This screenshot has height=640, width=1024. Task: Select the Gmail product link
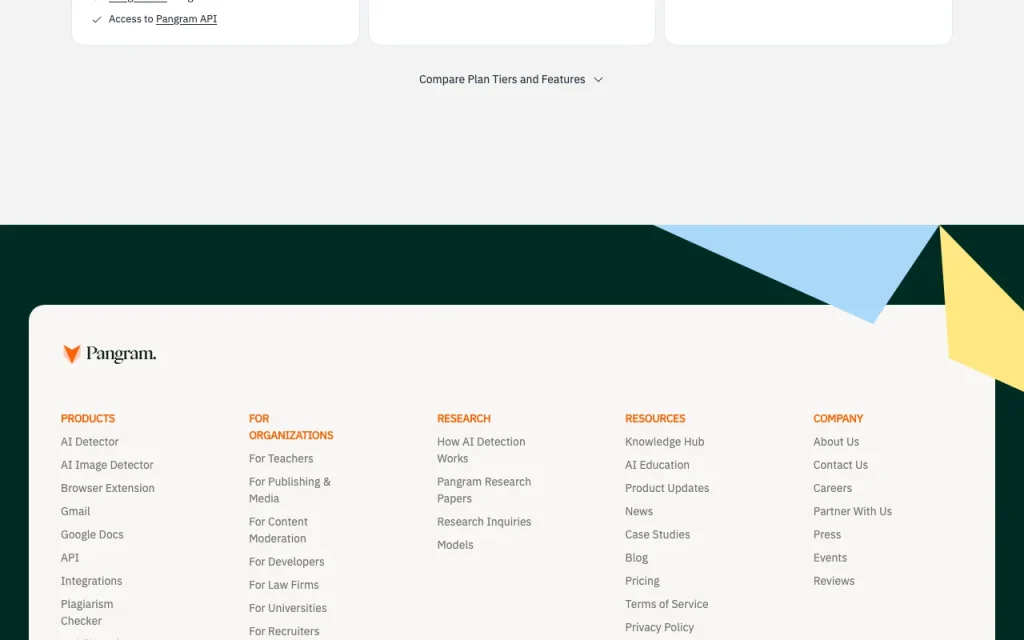click(75, 511)
